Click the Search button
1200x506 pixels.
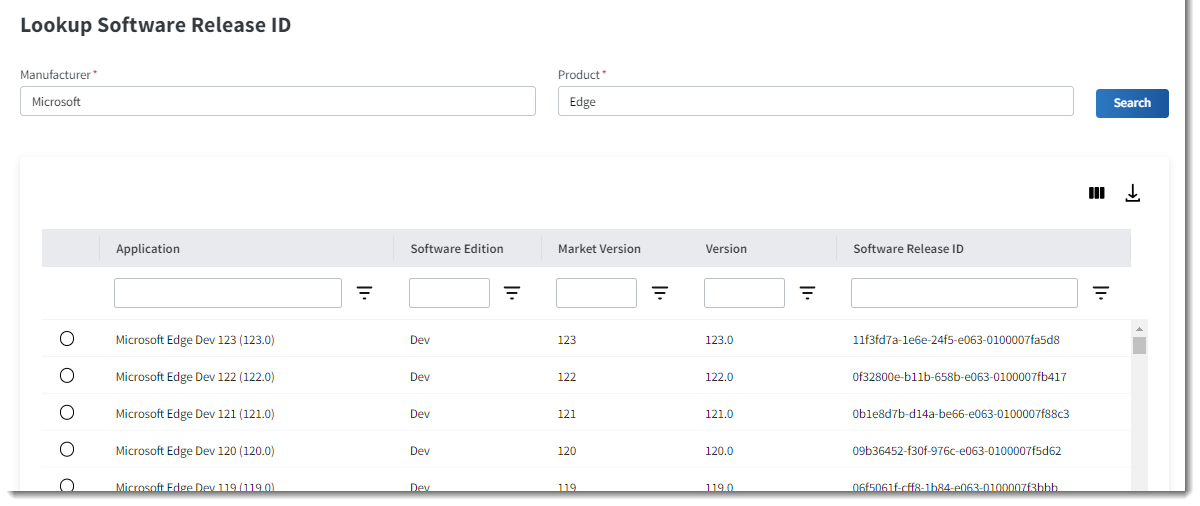coord(1132,103)
